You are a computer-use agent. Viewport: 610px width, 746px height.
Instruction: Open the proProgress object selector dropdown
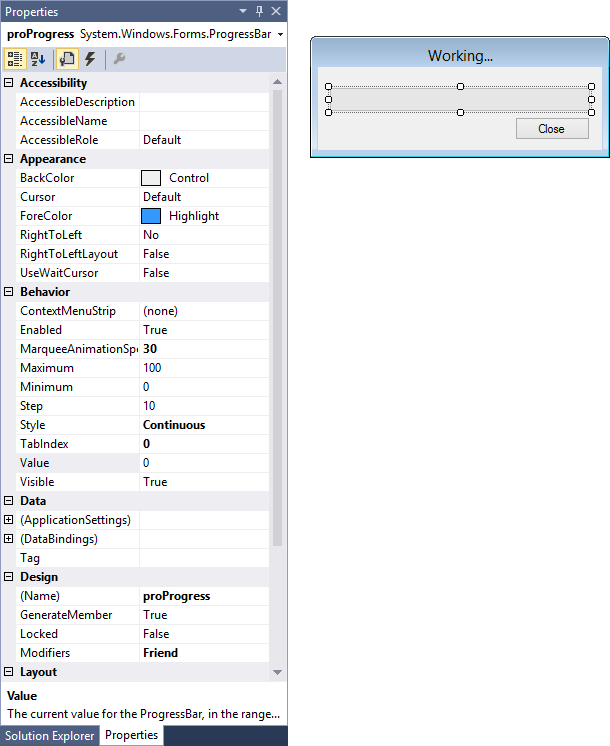[280, 34]
